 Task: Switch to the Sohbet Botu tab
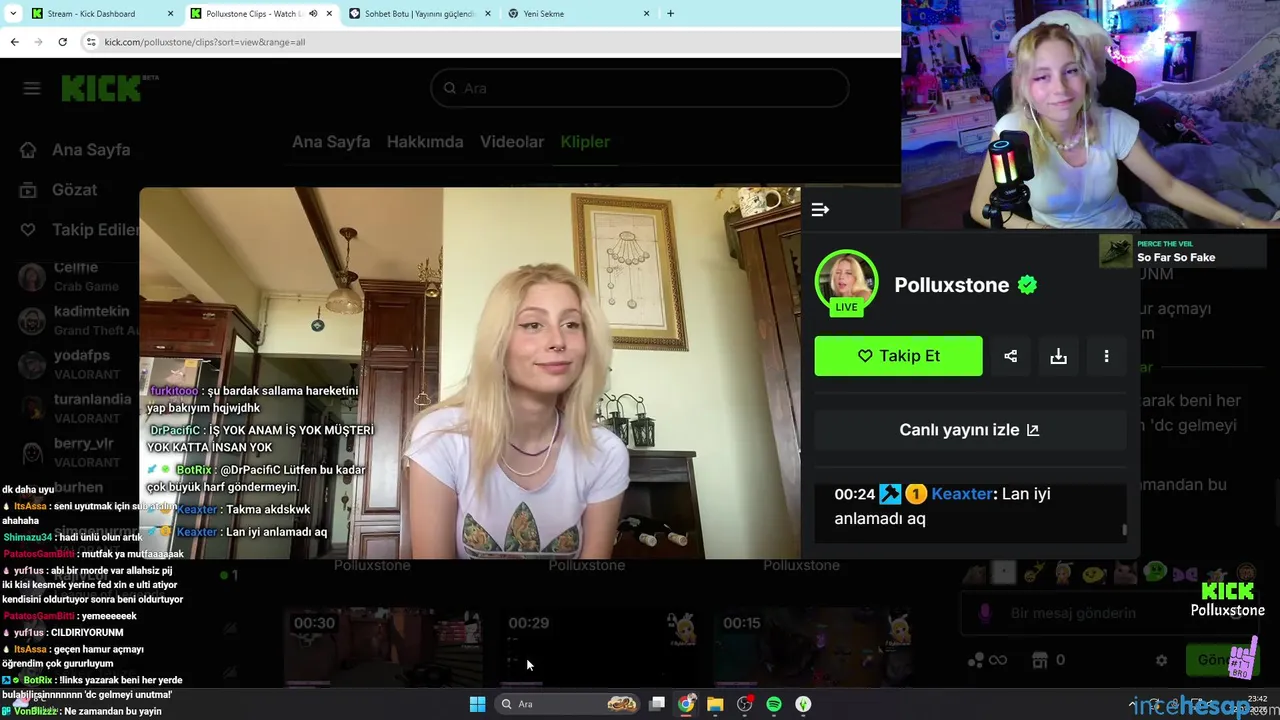420,14
